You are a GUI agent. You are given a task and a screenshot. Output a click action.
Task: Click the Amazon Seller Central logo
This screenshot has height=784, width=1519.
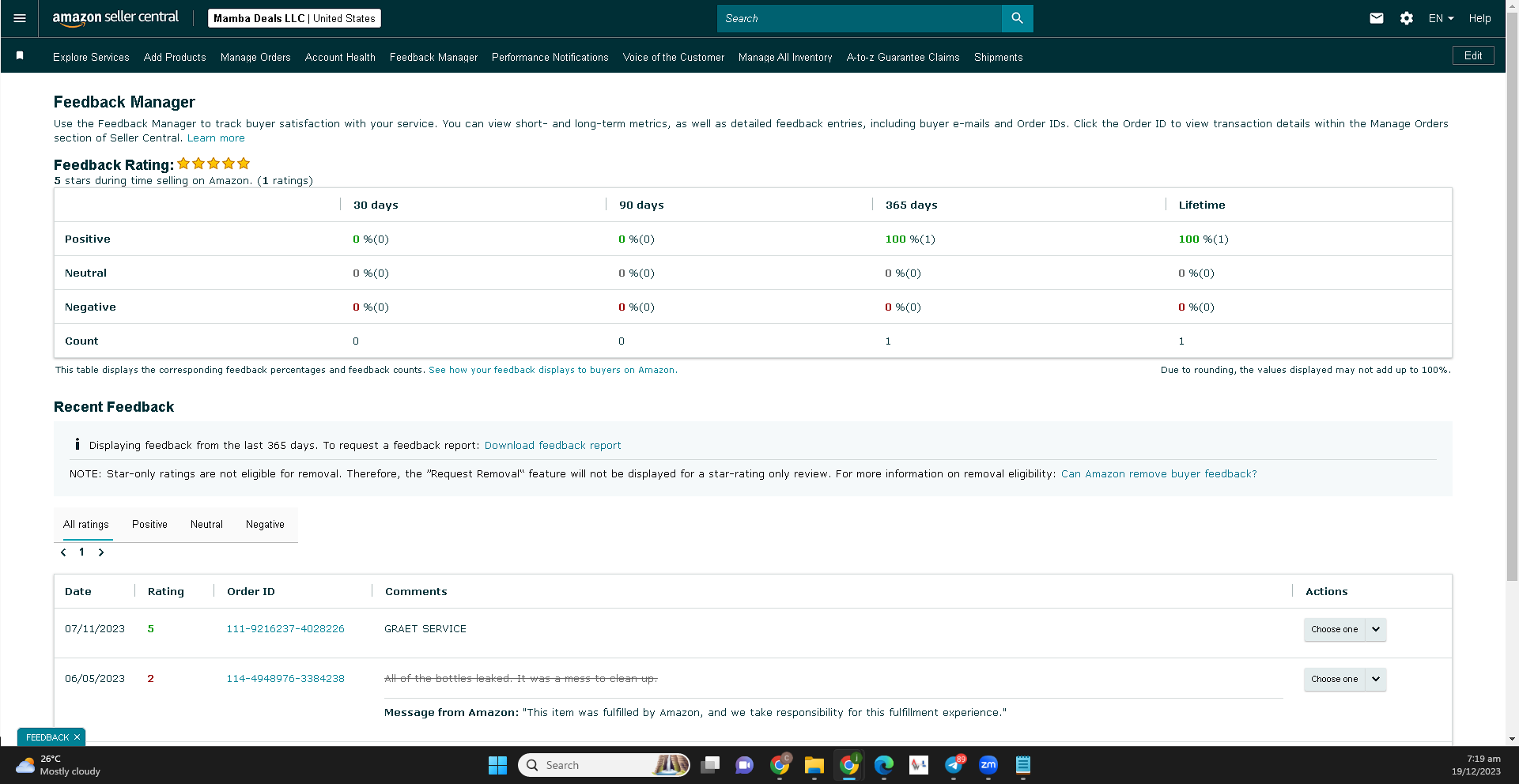click(x=115, y=18)
